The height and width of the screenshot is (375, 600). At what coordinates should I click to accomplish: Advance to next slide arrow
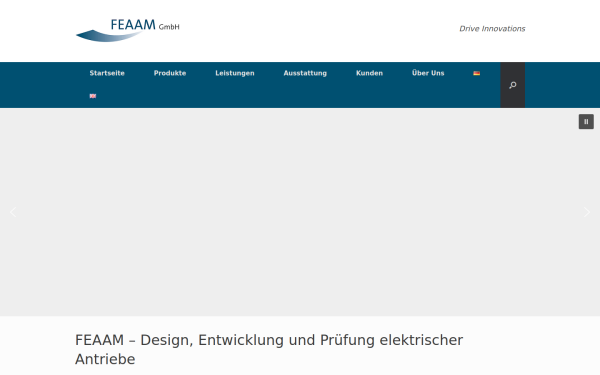[x=587, y=212]
